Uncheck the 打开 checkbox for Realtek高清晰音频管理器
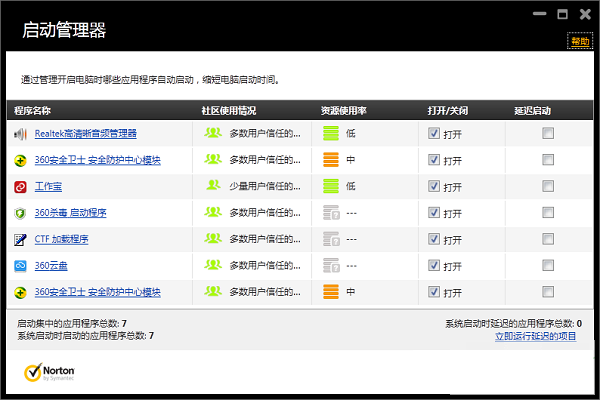Viewport: 600px width, 400px height. [x=433, y=133]
